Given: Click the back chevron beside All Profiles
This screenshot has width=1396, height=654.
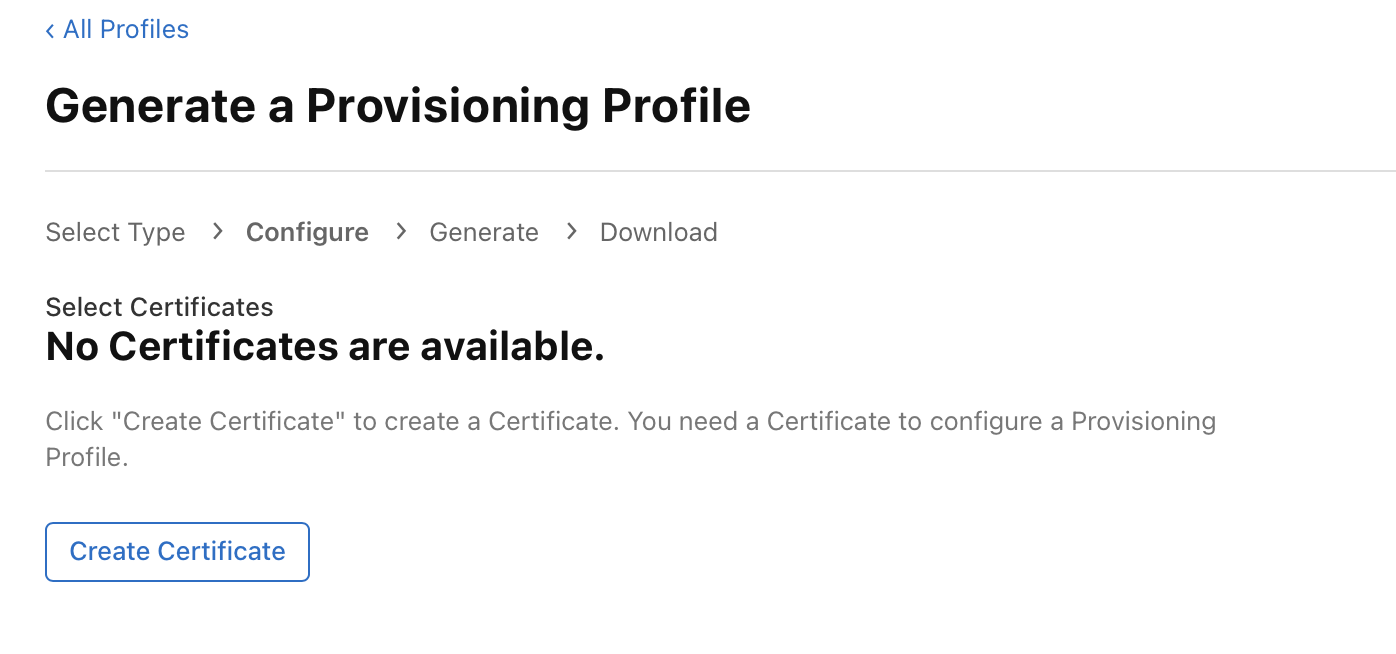Looking at the screenshot, I should pos(50,31).
